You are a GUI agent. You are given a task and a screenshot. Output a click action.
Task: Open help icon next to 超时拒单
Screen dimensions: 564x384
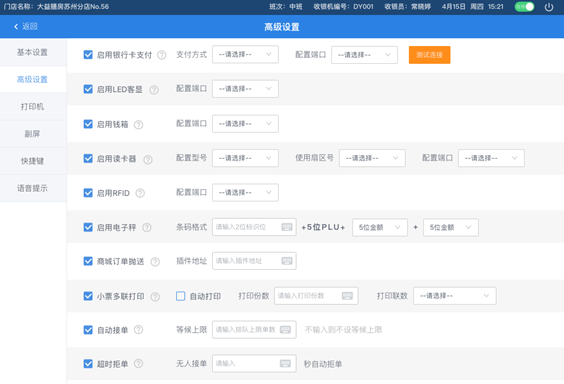click(x=138, y=364)
